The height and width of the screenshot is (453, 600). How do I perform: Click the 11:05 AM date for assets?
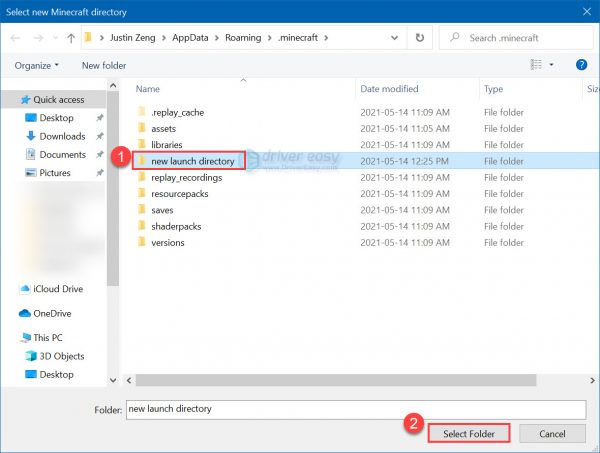405,129
